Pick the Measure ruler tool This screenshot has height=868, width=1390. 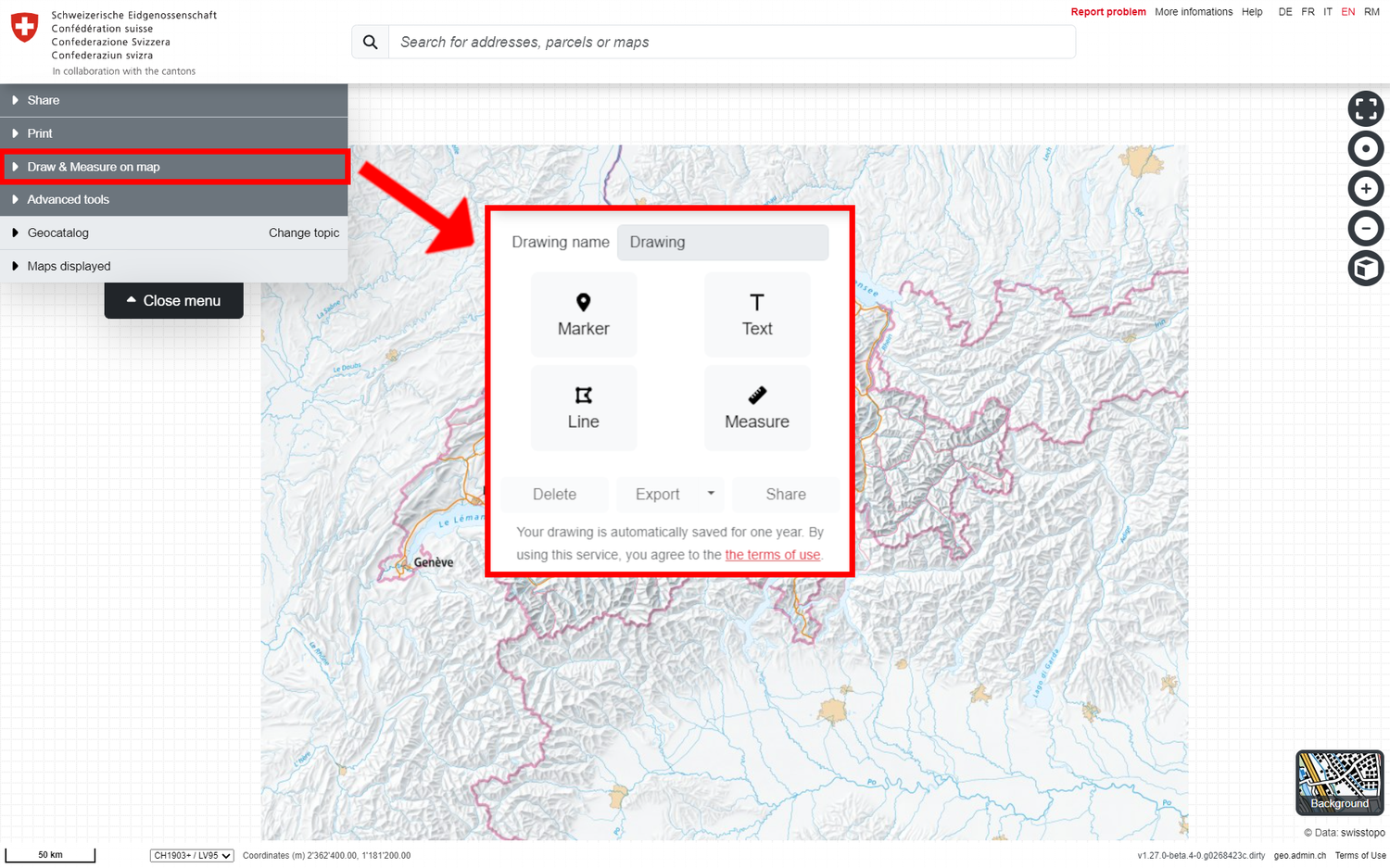[756, 408]
